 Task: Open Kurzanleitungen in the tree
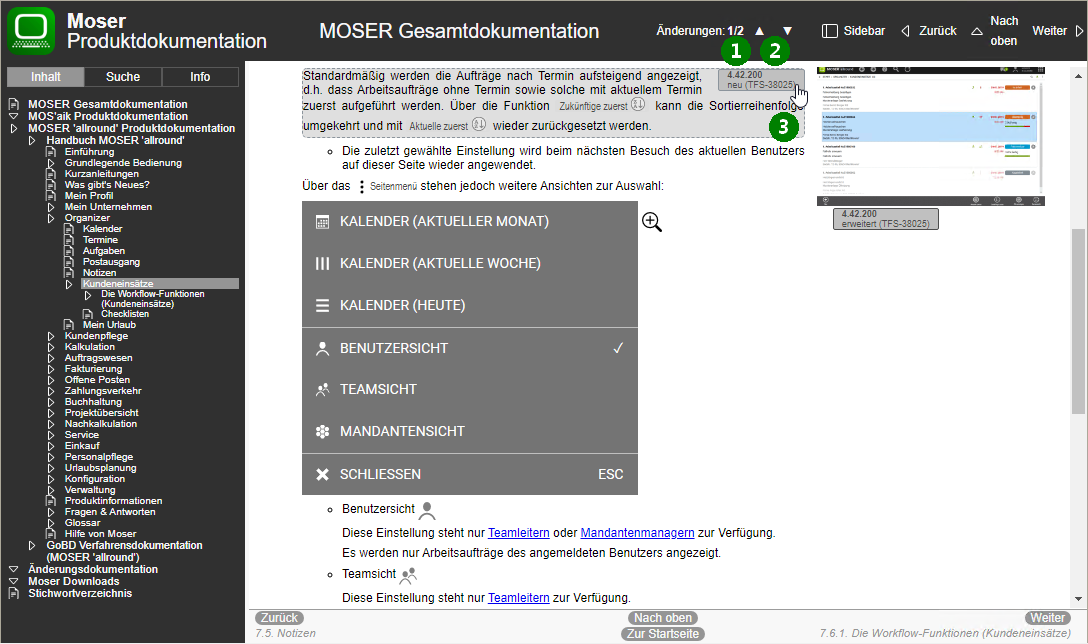[x=101, y=174]
